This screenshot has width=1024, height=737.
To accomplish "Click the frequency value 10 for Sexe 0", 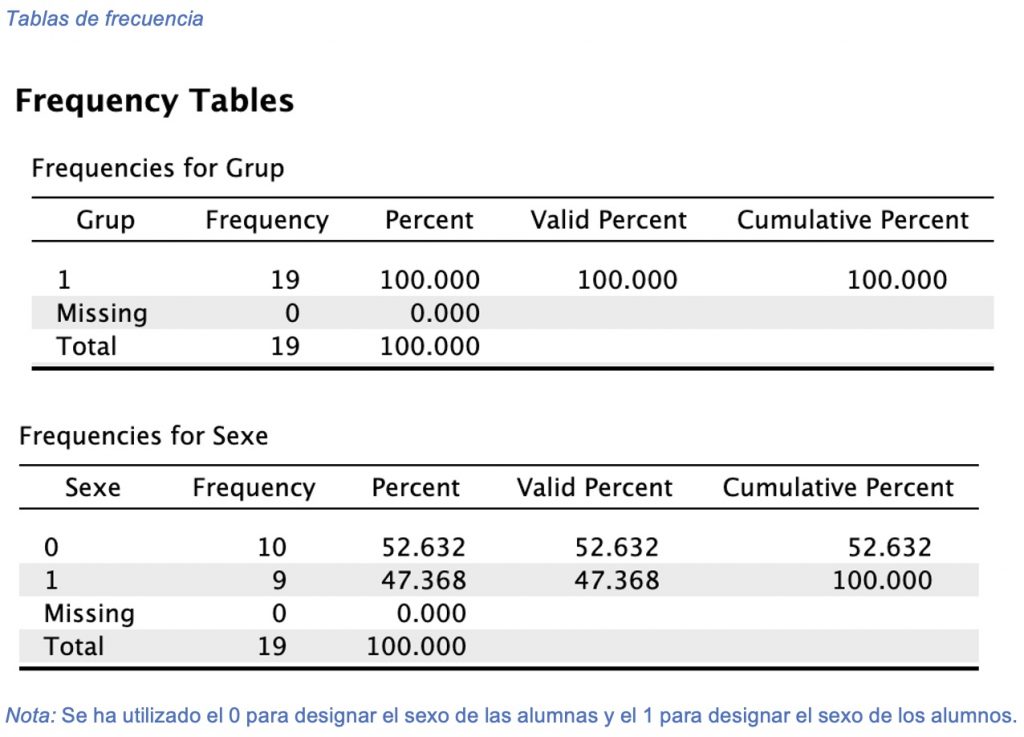I will (x=271, y=548).
